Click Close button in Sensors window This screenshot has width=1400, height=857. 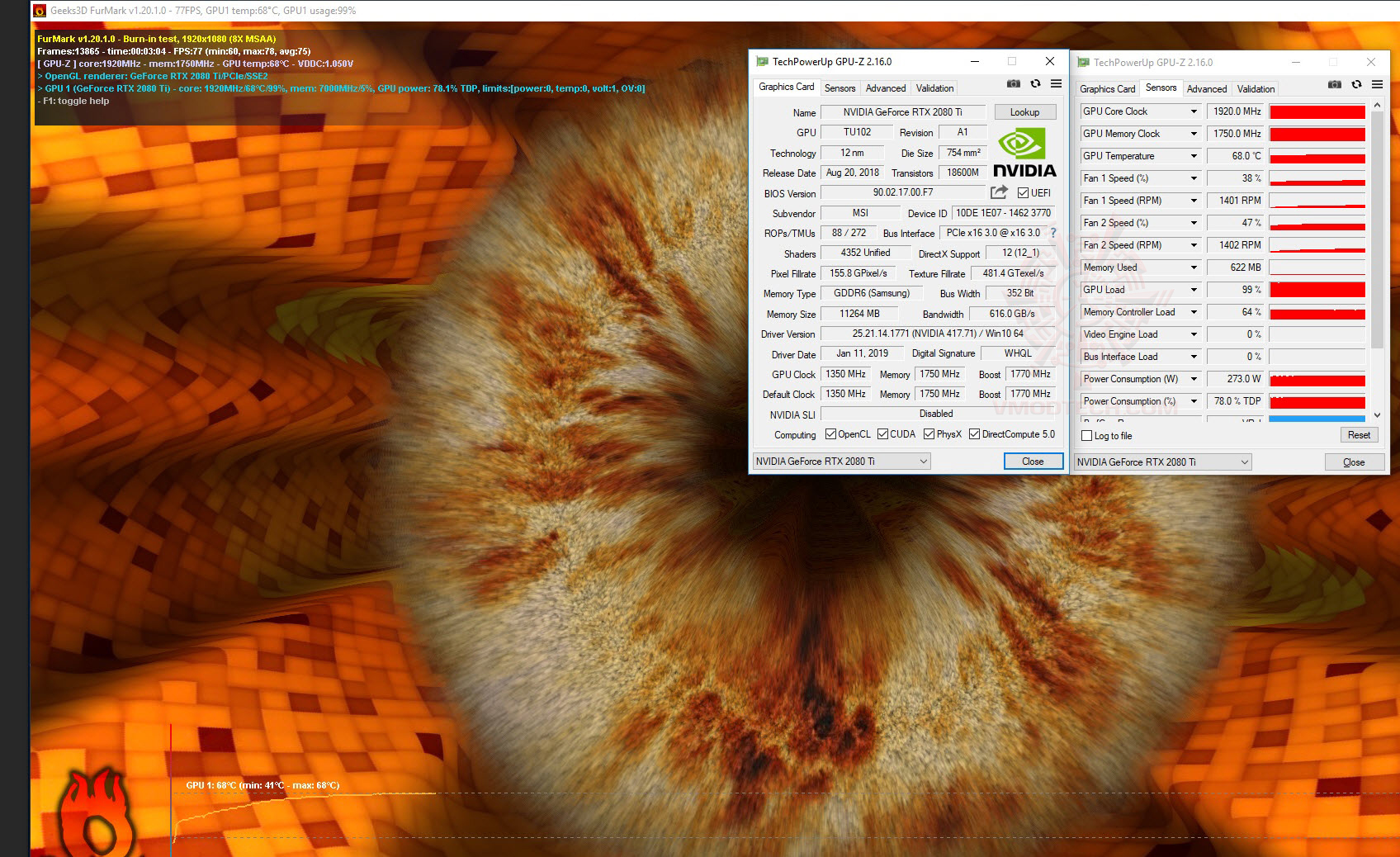[x=1354, y=462]
